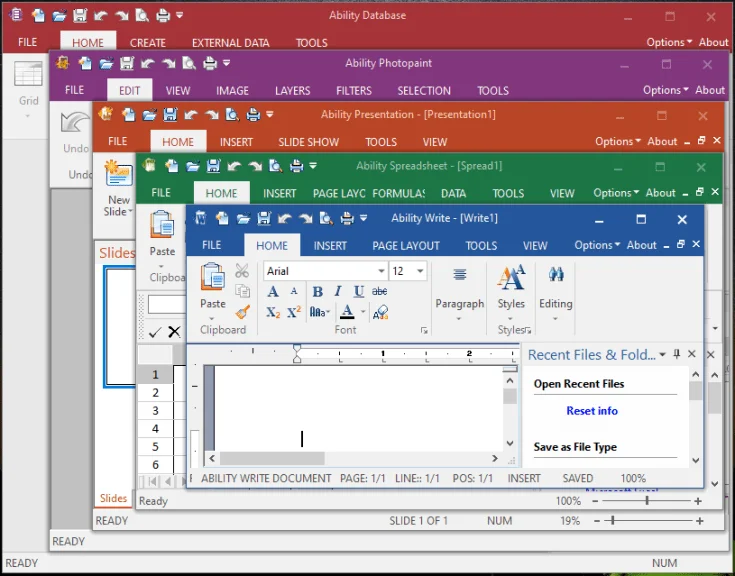Screen dimensions: 735x576
Task: Open PAGE LAYOUT tab in Ability Write
Action: pos(406,246)
